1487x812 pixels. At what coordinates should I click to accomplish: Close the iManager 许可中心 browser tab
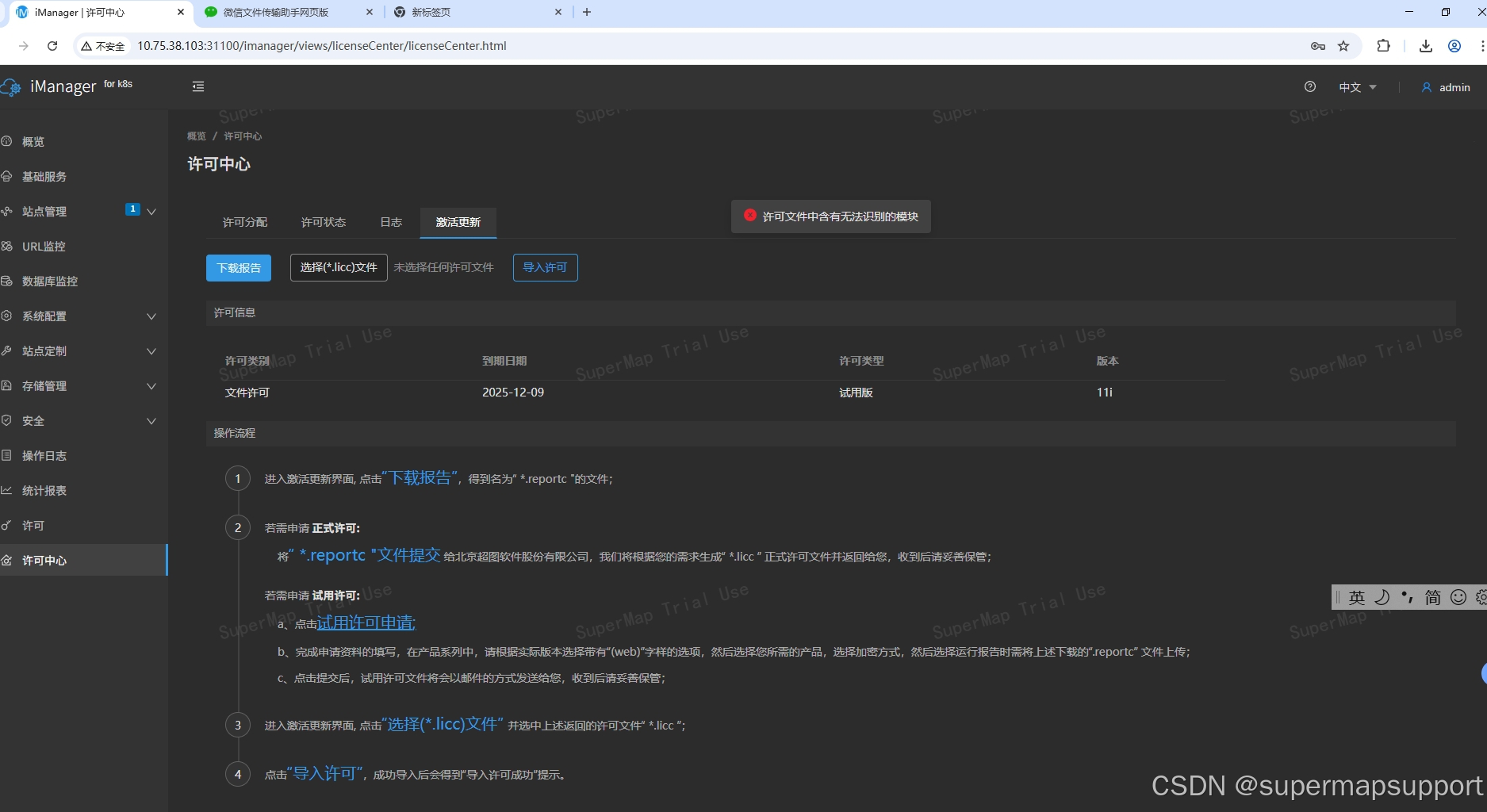pyautogui.click(x=181, y=13)
